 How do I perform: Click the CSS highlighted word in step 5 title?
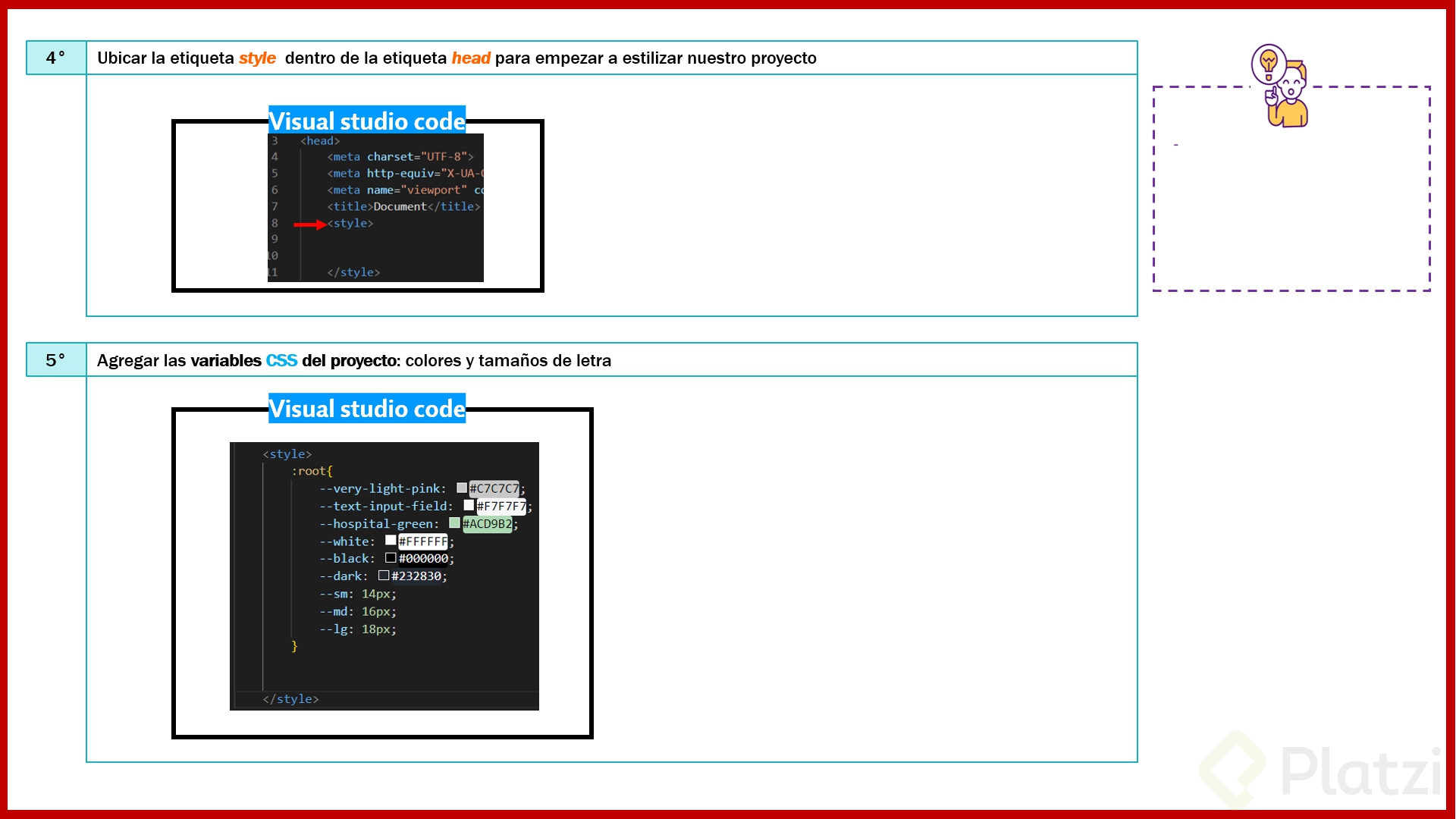point(281,360)
